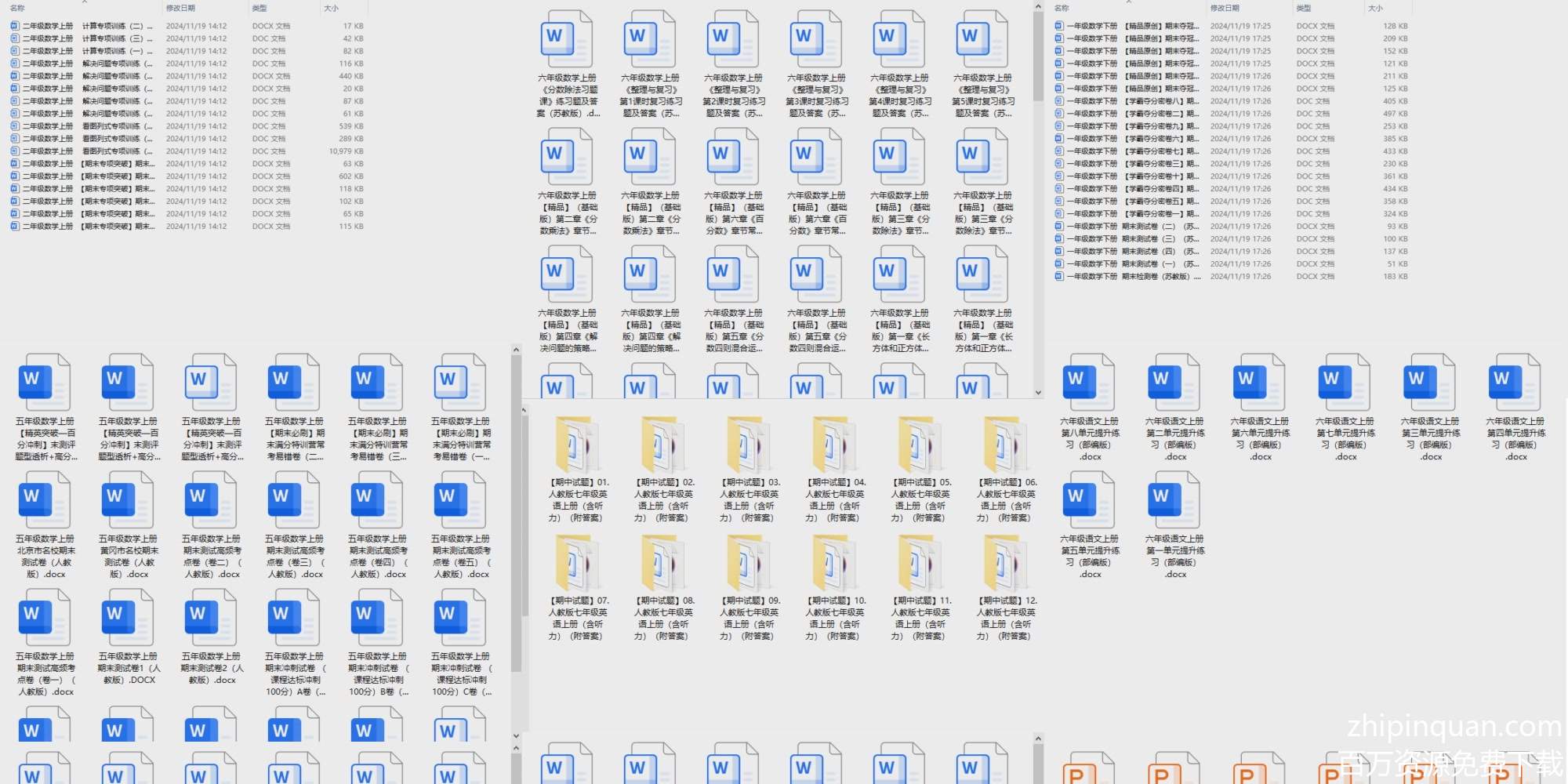Open the 【期中试题】08 folder icon
The height and width of the screenshot is (784, 1568).
tap(664, 563)
